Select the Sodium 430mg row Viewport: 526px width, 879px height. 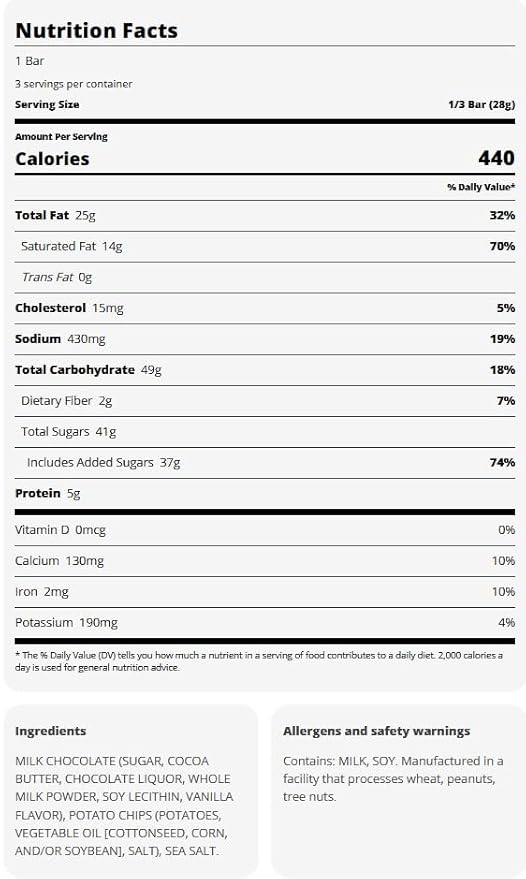point(265,339)
